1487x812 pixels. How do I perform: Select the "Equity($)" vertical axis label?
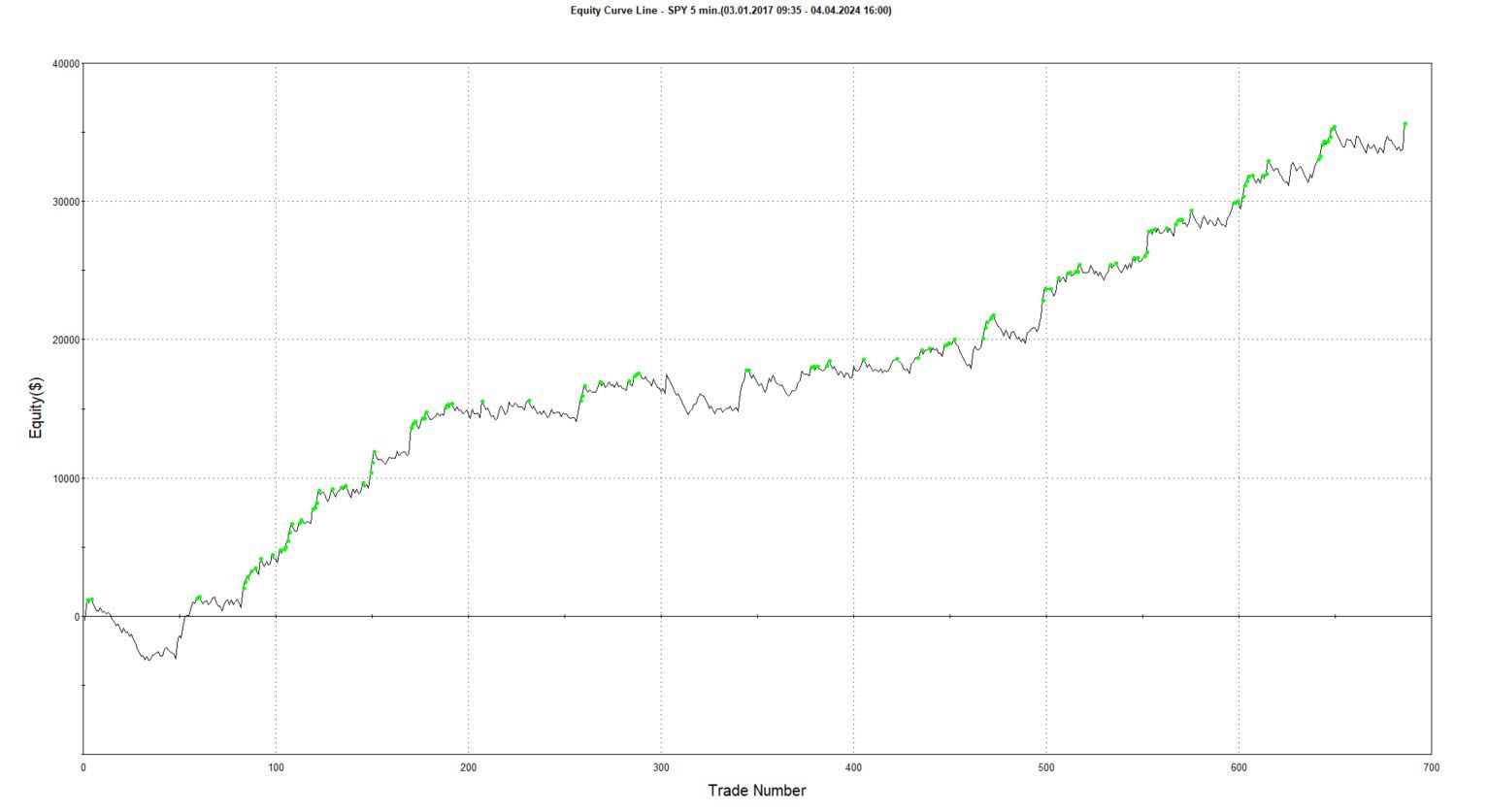click(37, 408)
